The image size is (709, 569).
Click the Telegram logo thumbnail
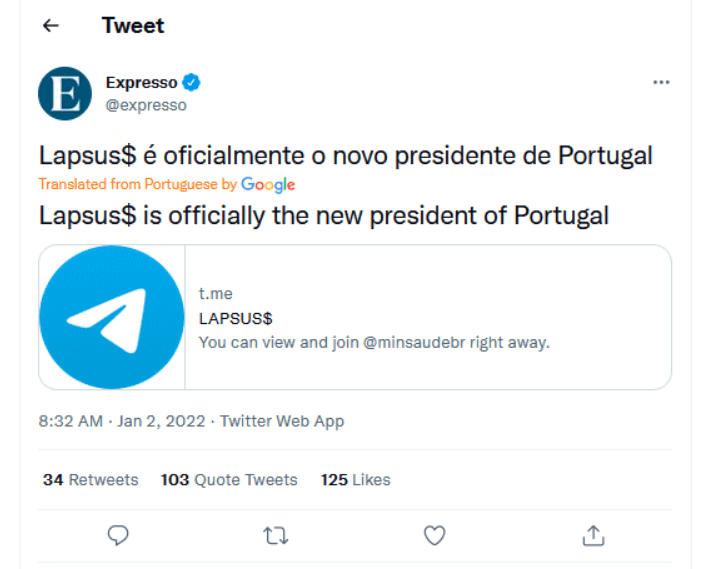[x=112, y=317]
